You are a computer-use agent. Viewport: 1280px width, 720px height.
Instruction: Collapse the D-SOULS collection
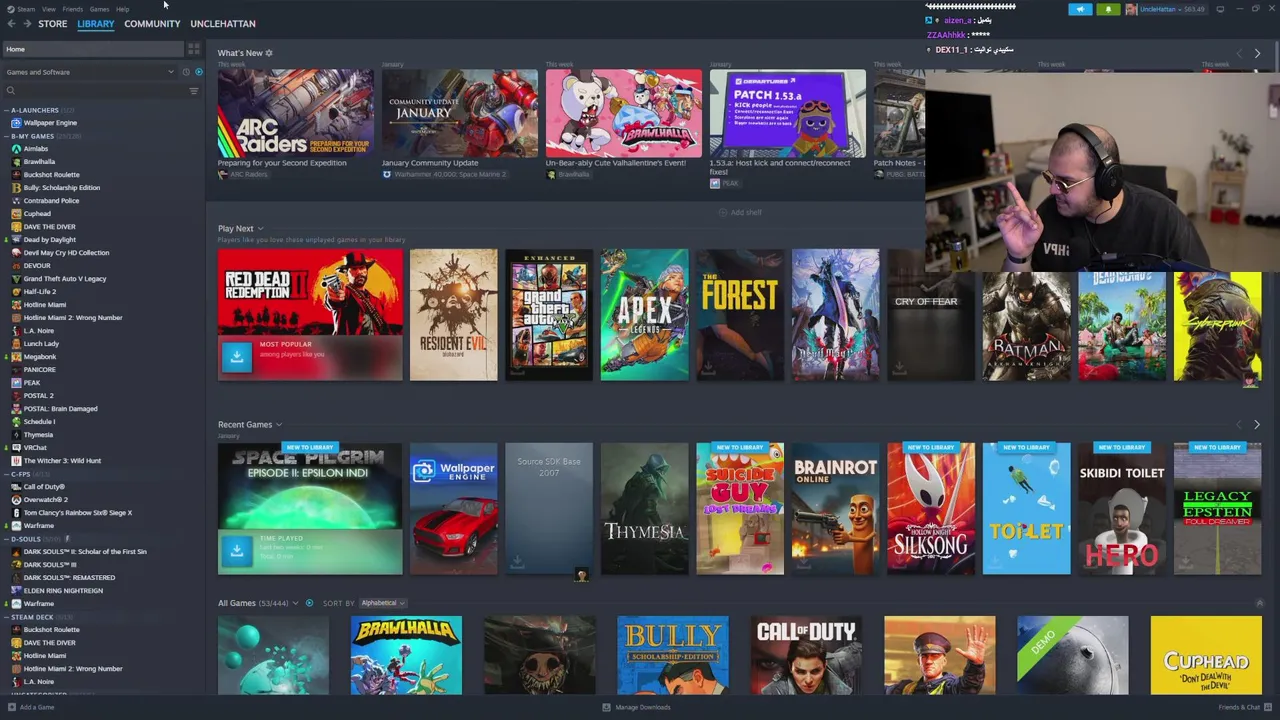point(6,539)
